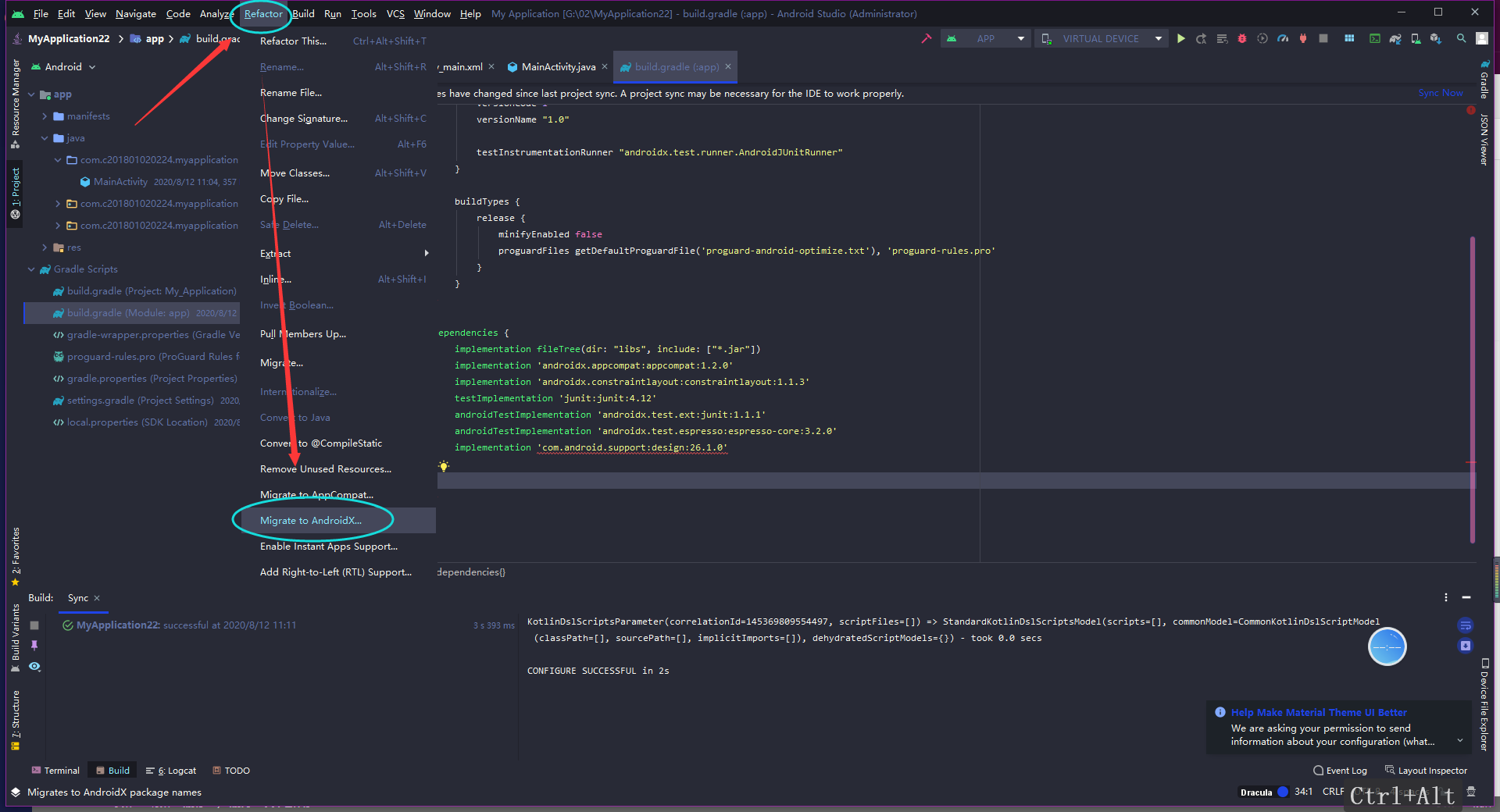Toggle soft-wrap icon in build output
Viewport: 1500px width, 812px height.
coord(1466,625)
